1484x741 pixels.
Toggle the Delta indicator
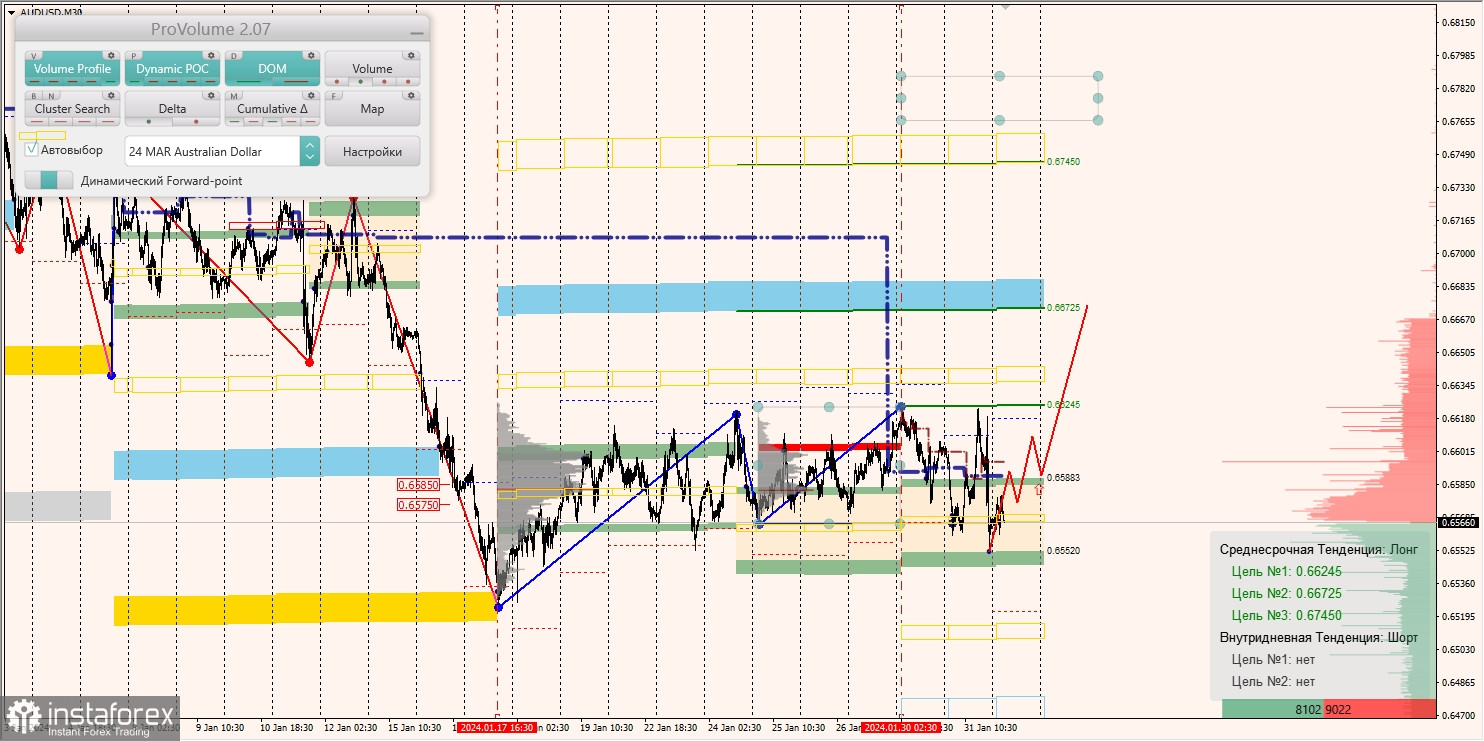click(x=172, y=109)
